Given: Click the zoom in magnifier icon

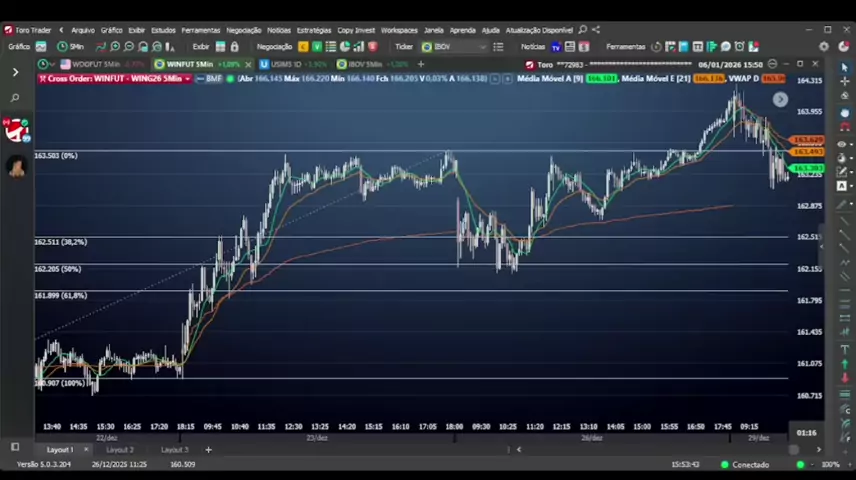Looking at the screenshot, I should (x=115, y=47).
